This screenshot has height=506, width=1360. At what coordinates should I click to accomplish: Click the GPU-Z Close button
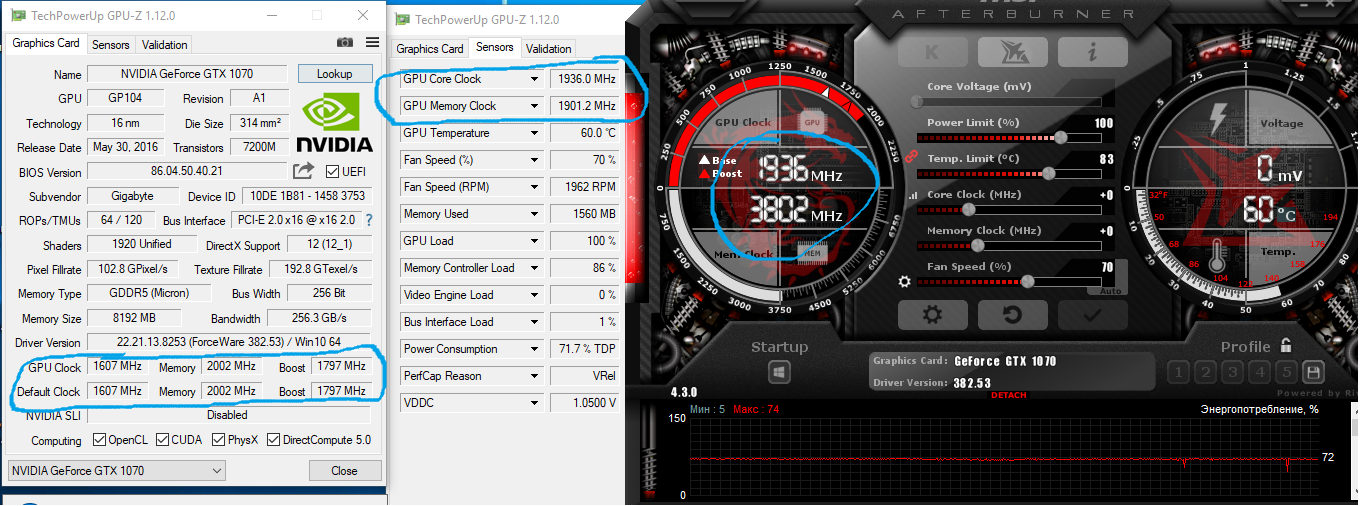click(x=345, y=471)
